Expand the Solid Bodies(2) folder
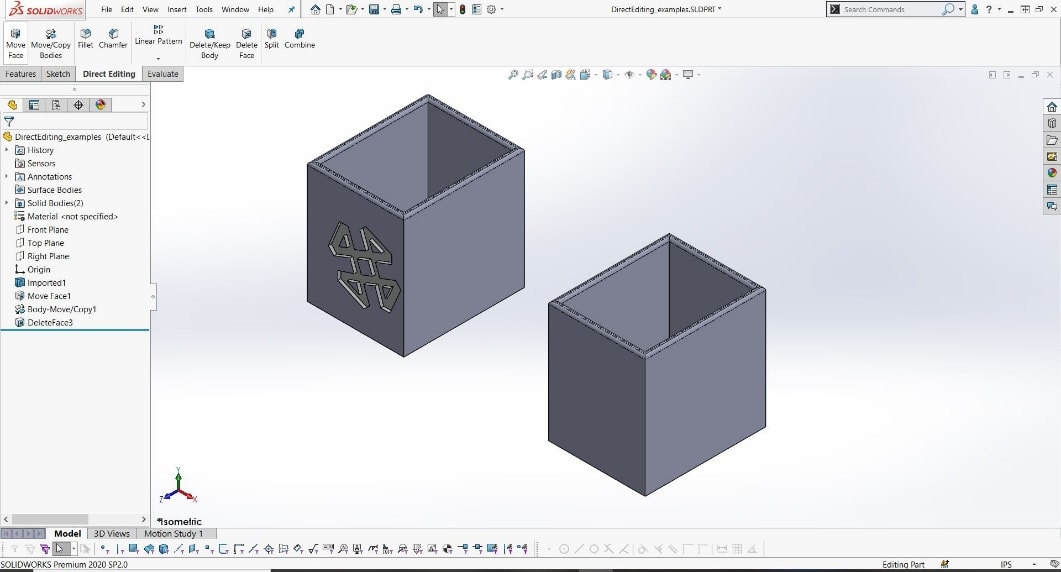Viewport: 1061px width, 572px height. [x=7, y=203]
